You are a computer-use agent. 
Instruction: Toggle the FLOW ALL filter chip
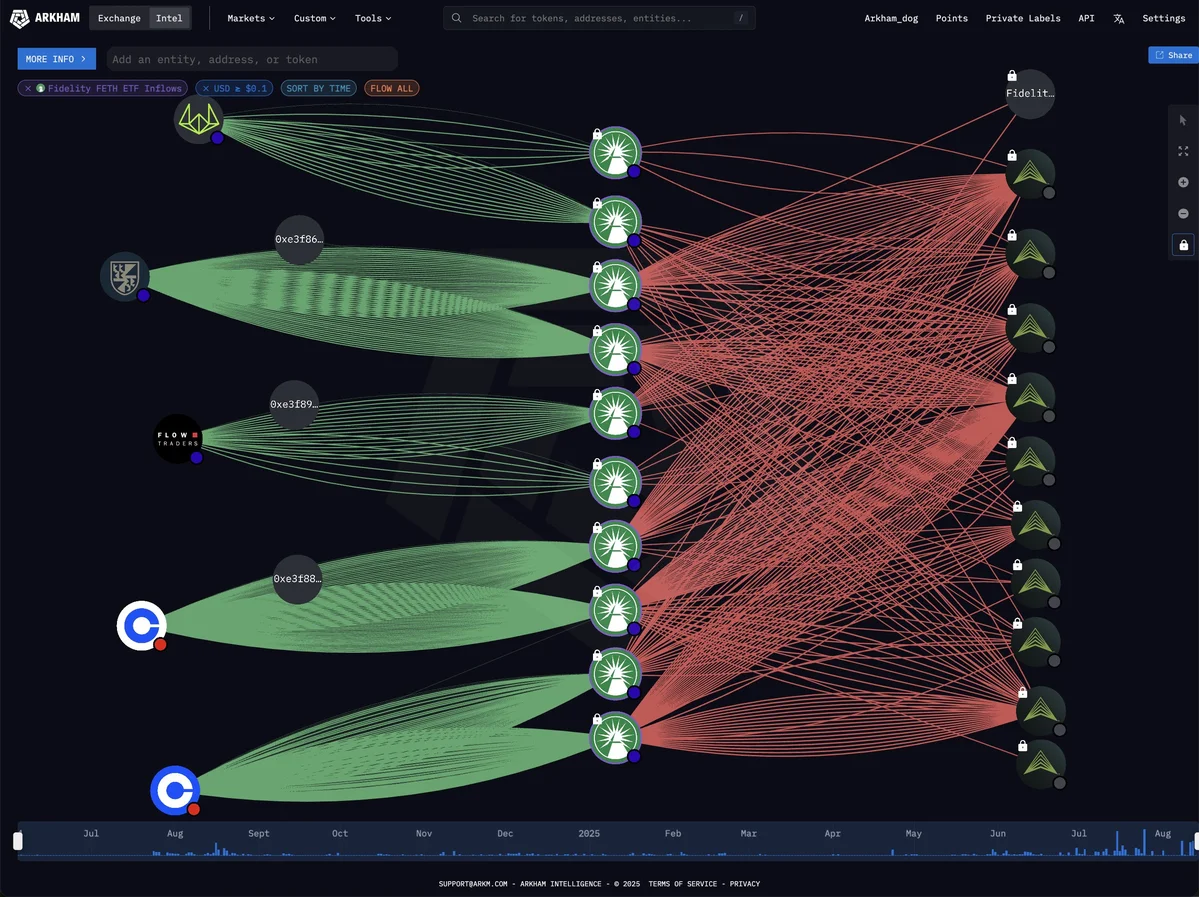(391, 89)
